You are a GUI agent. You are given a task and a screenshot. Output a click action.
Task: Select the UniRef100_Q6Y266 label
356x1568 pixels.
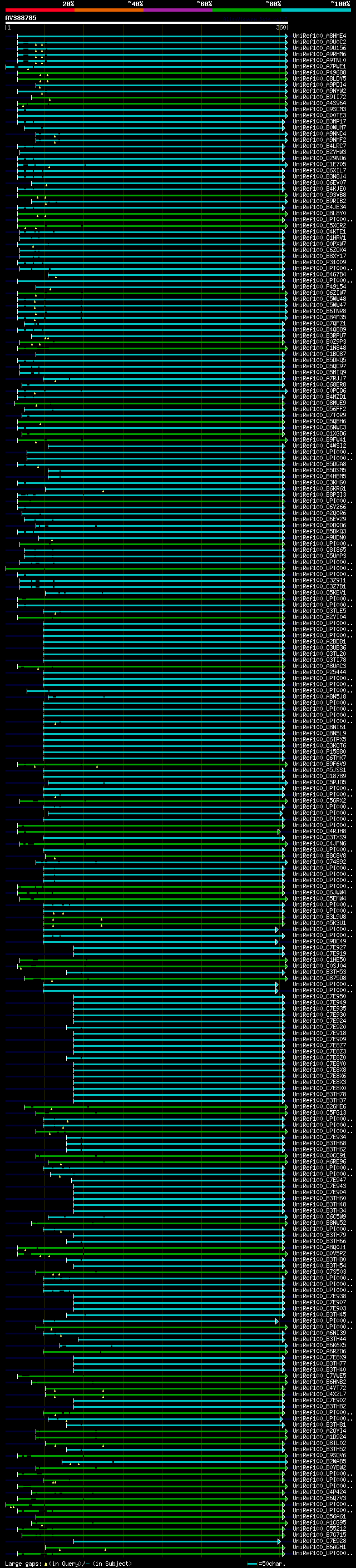click(319, 507)
